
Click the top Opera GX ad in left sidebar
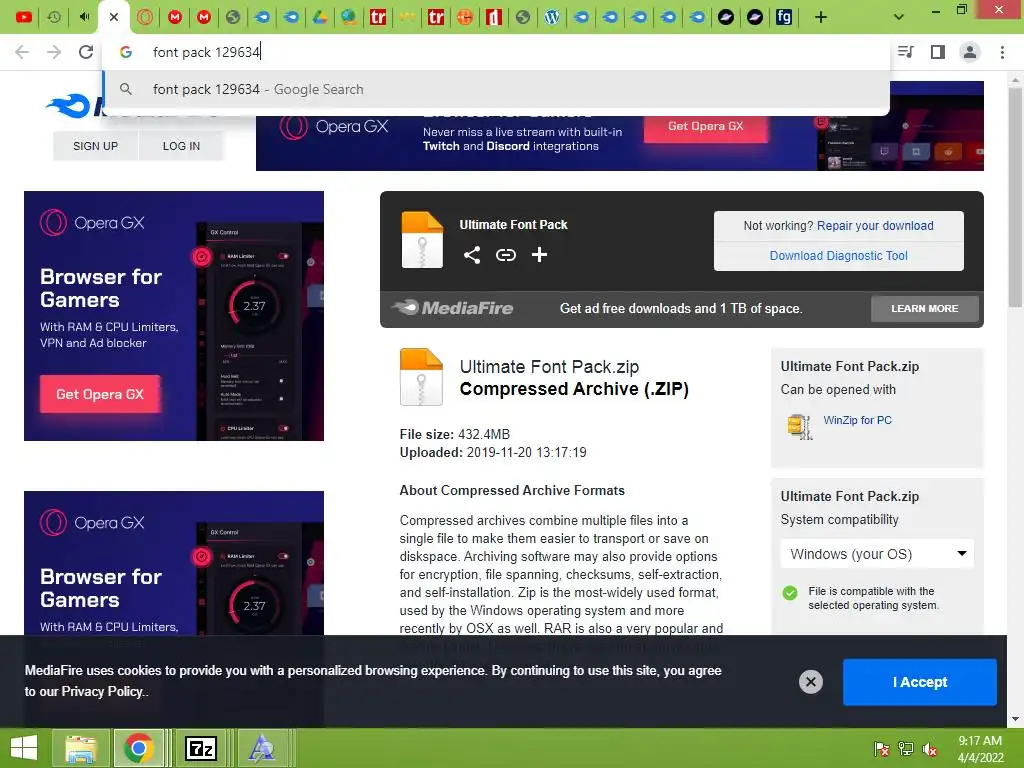[174, 316]
